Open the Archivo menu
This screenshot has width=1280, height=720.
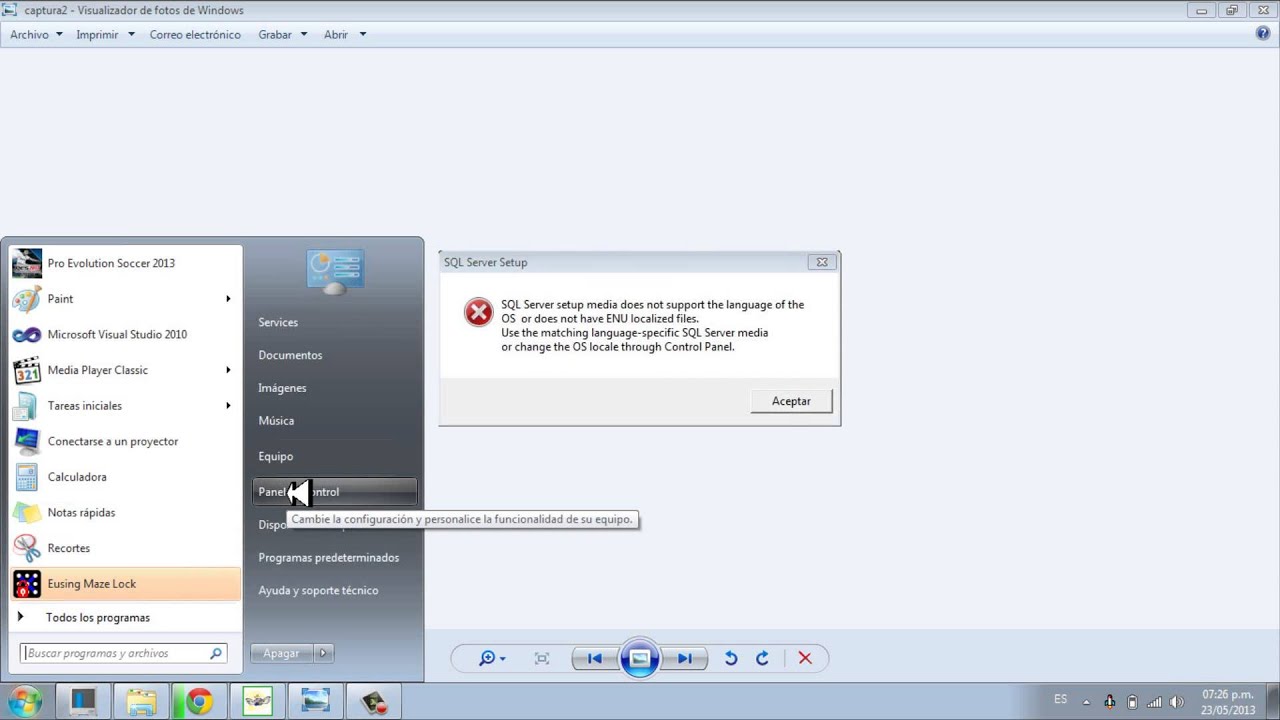(x=36, y=34)
